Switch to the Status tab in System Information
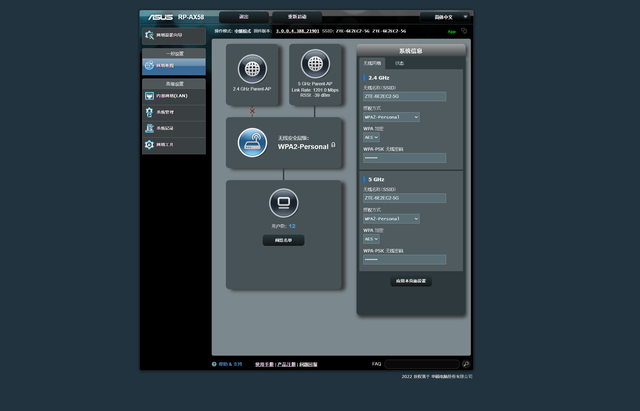The image size is (640, 411). (x=399, y=63)
